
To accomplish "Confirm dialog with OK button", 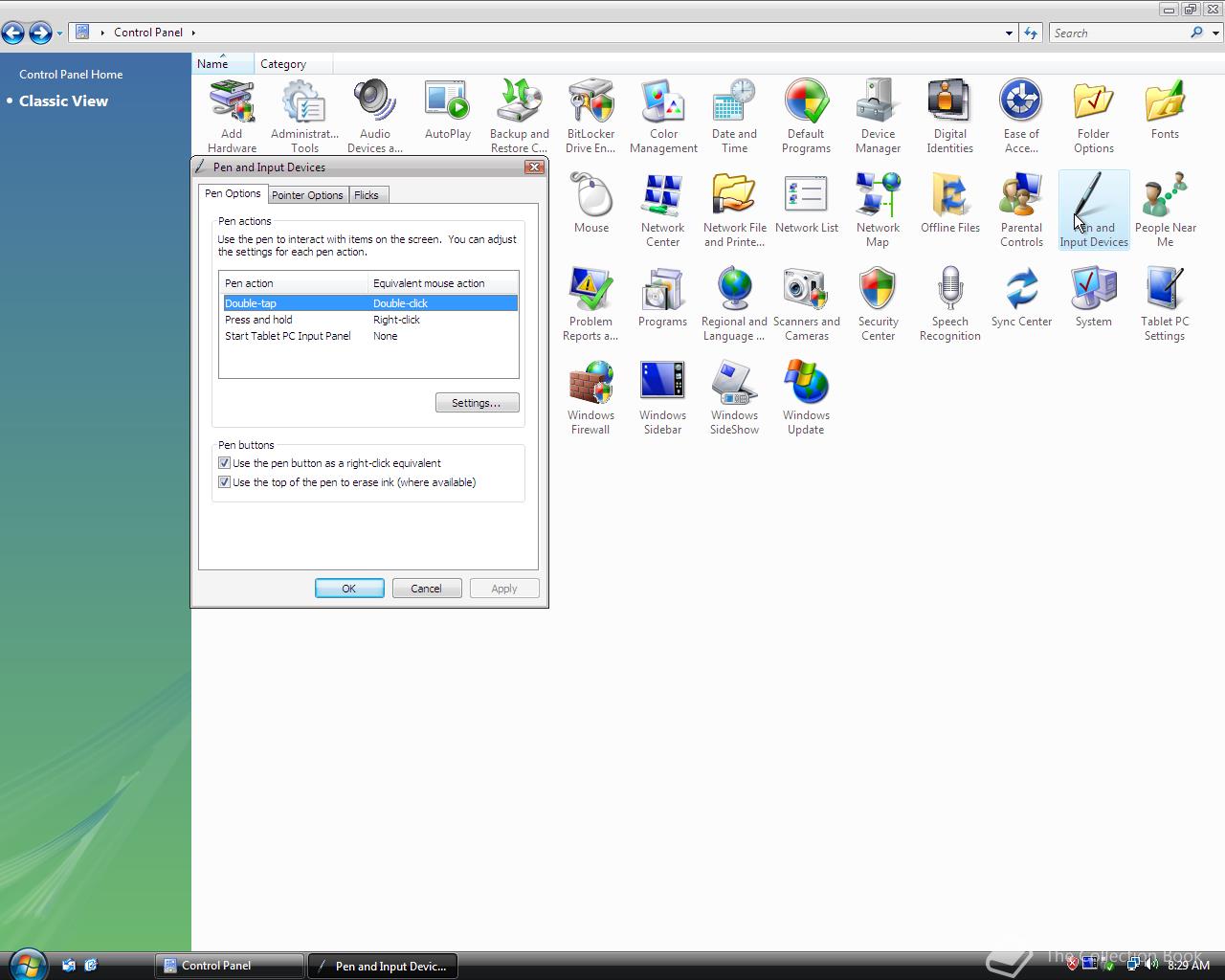I will coord(349,589).
